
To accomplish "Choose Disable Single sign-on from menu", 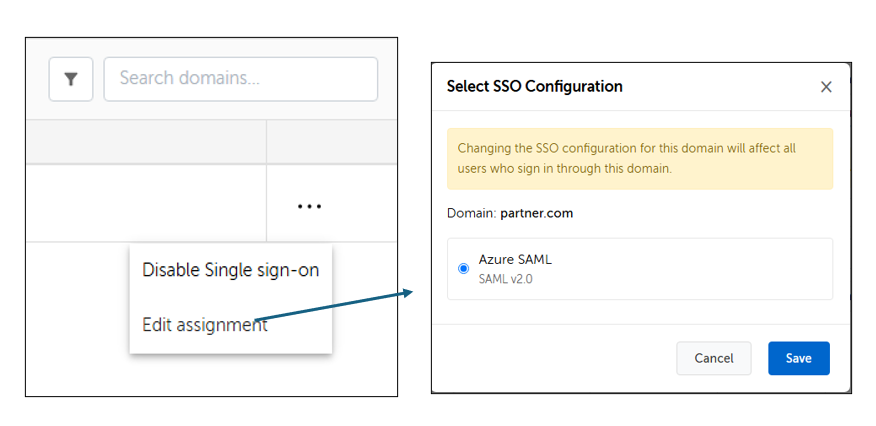I will [x=230, y=270].
